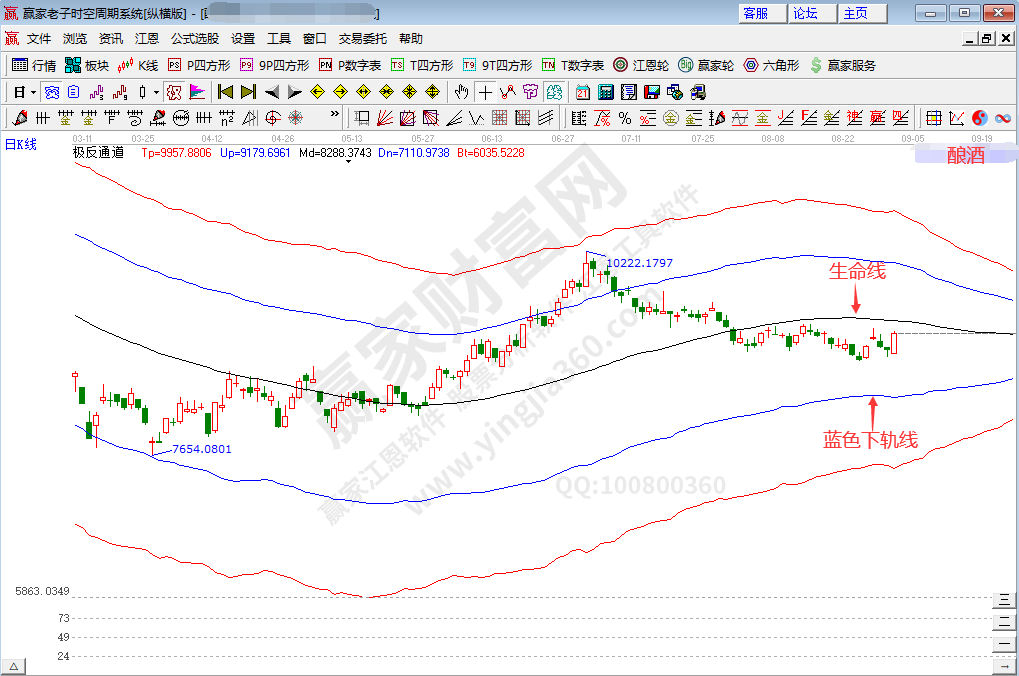The image size is (1019, 676).
Task: Open the 江恩 menu
Action: [147, 39]
